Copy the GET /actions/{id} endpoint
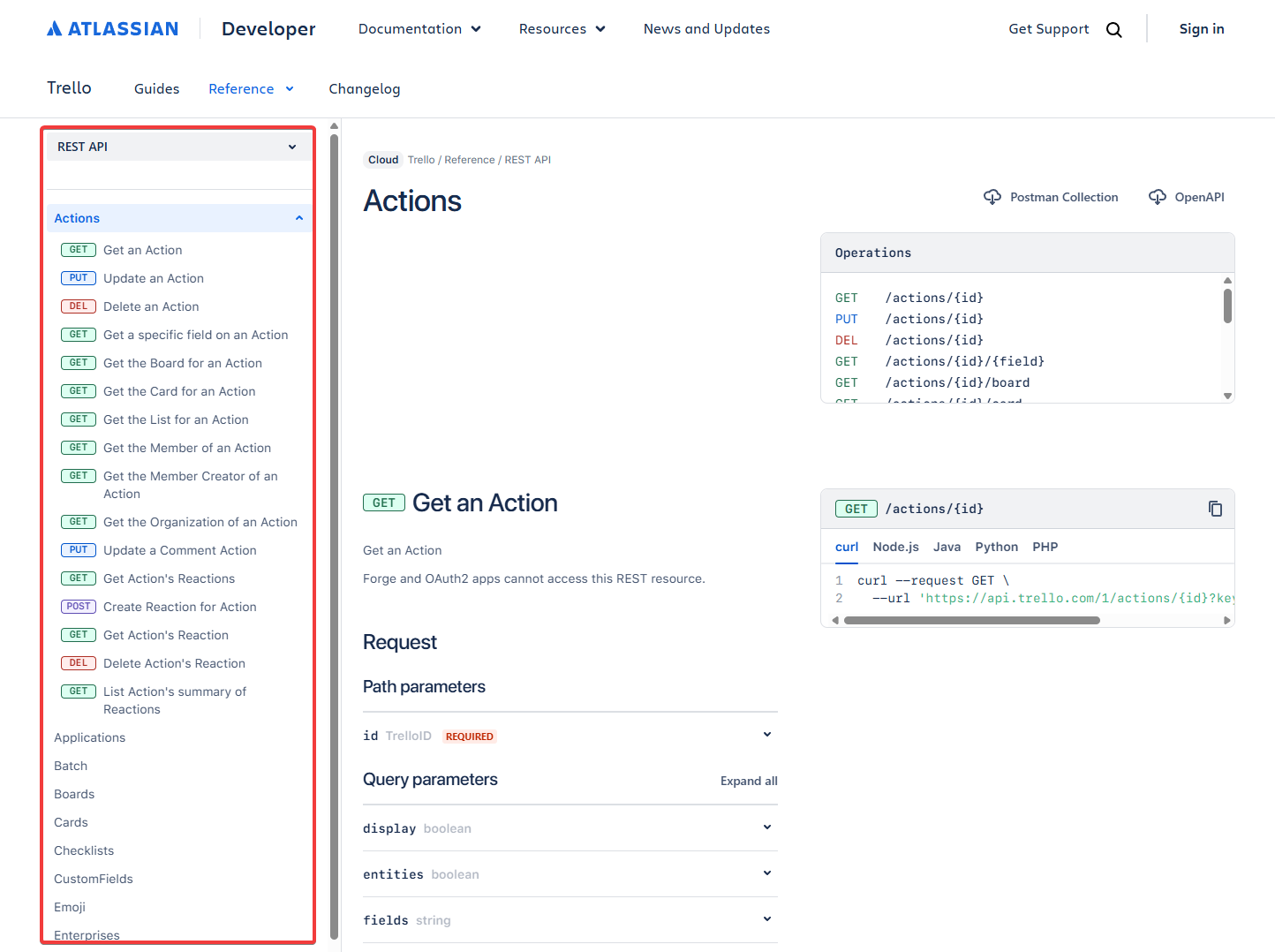 click(x=1215, y=509)
